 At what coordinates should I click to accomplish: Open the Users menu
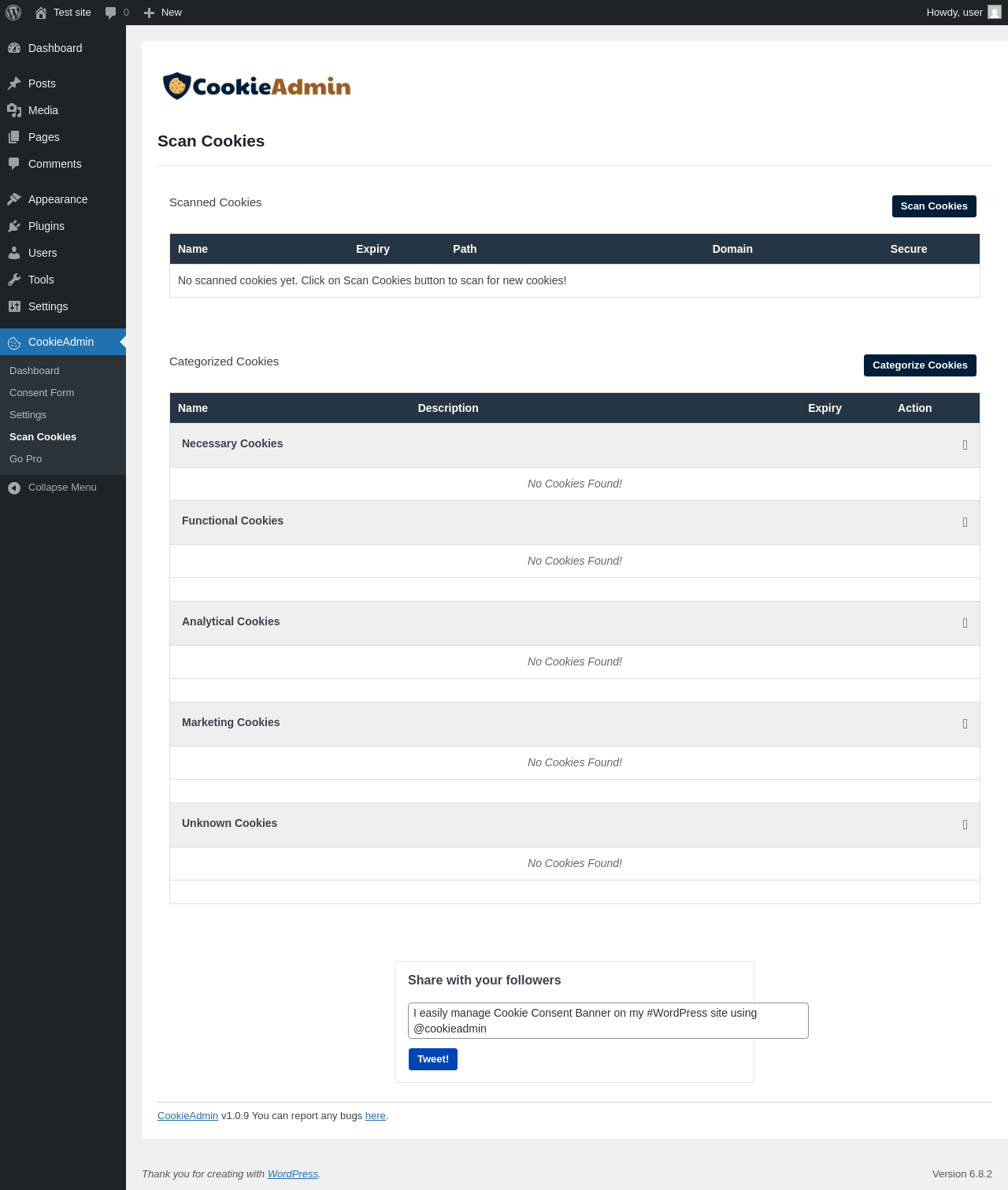coord(63,253)
